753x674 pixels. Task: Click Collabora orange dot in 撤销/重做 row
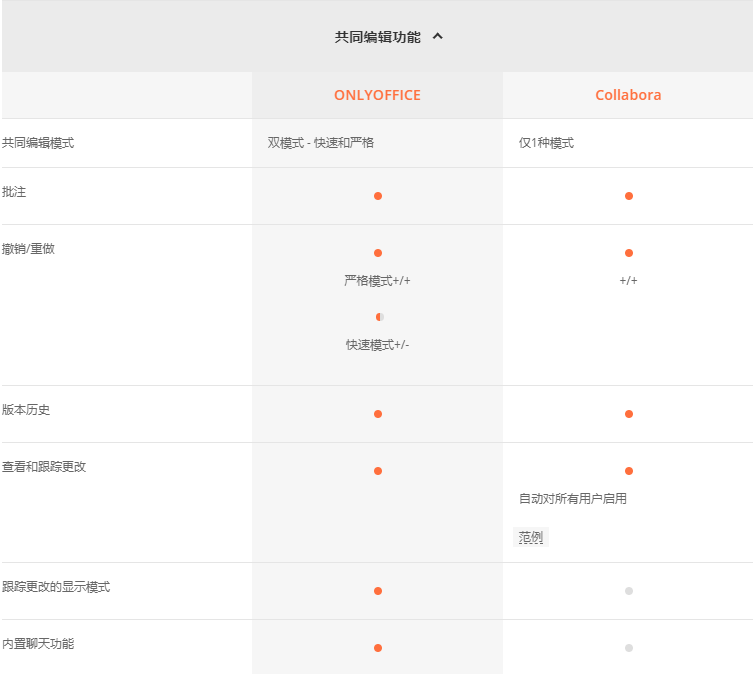(629, 253)
